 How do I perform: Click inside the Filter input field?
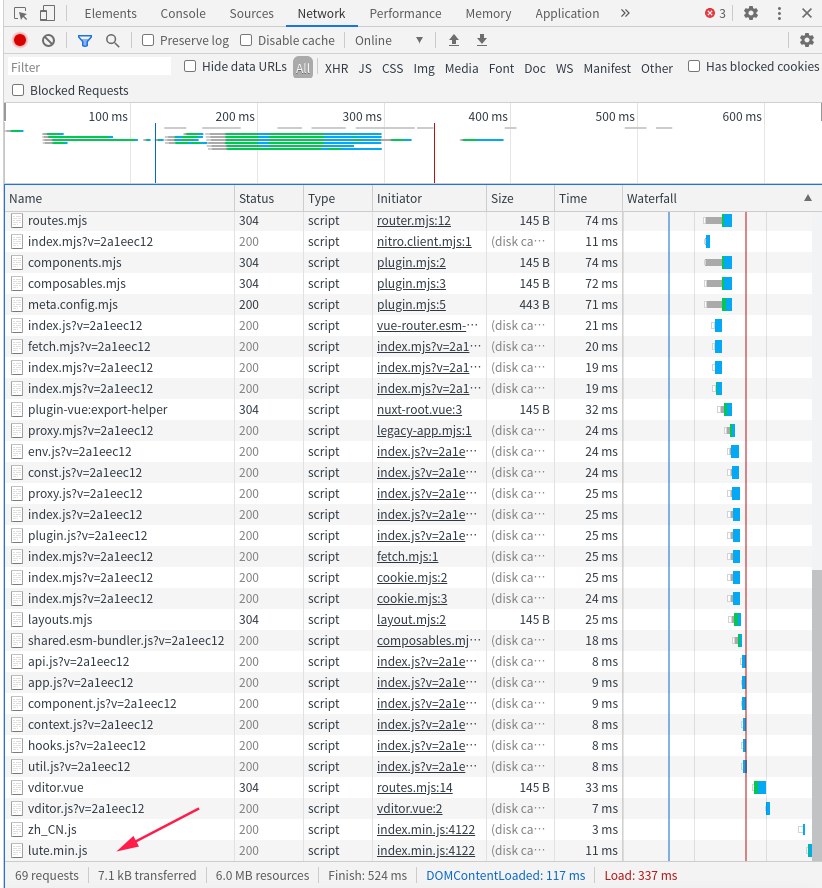pos(88,68)
